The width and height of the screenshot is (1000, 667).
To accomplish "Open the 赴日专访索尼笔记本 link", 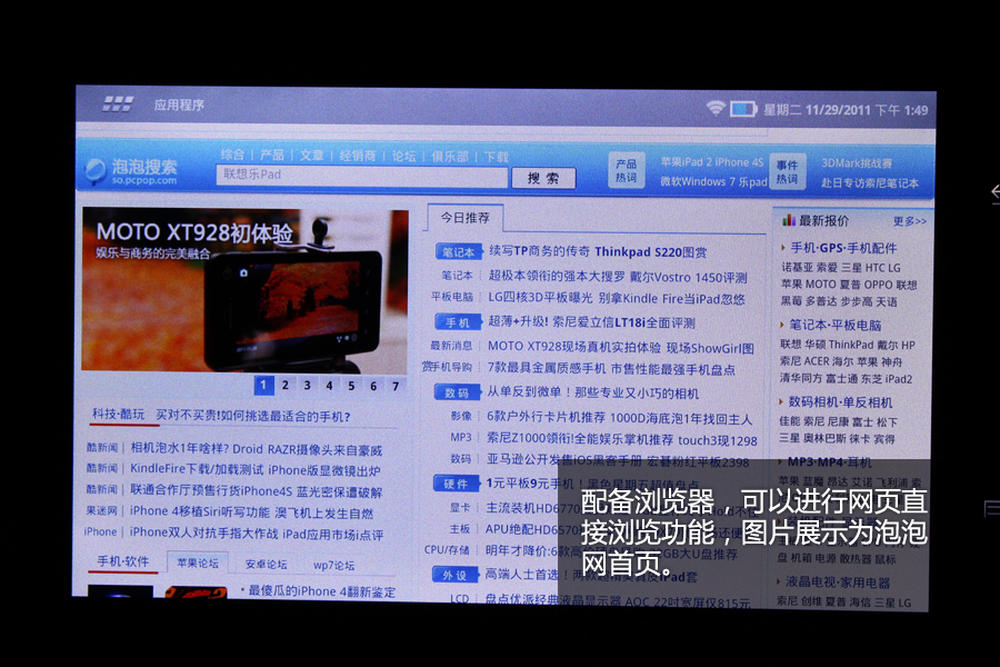I will pyautogui.click(x=870, y=183).
